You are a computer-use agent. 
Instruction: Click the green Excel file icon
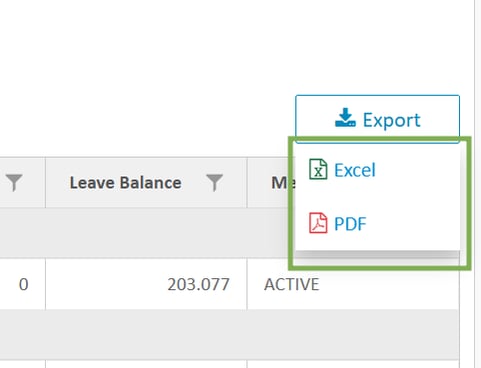[318, 169]
